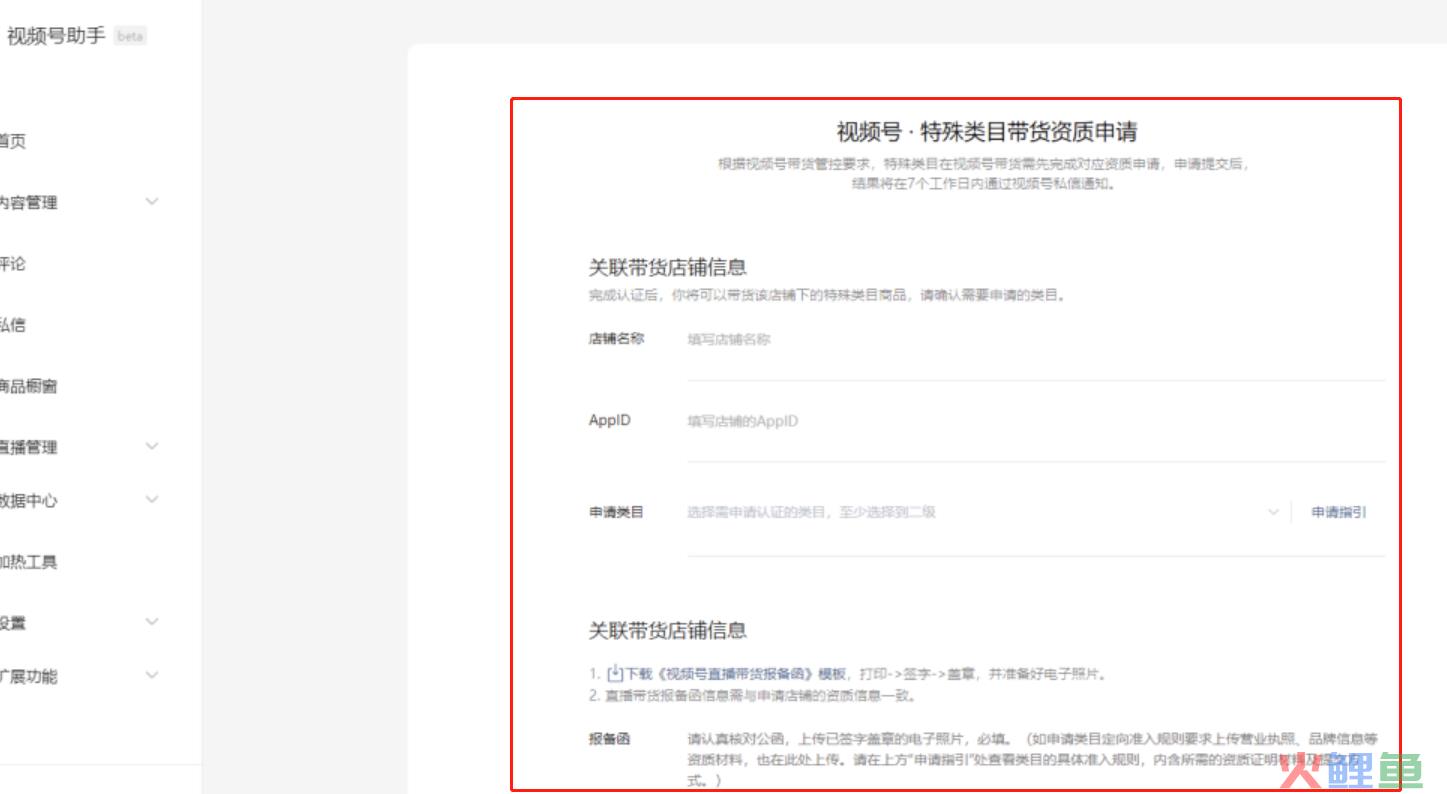Screen dimensions: 1447x794
Task: Click the download icon before 下载
Action: (615, 673)
